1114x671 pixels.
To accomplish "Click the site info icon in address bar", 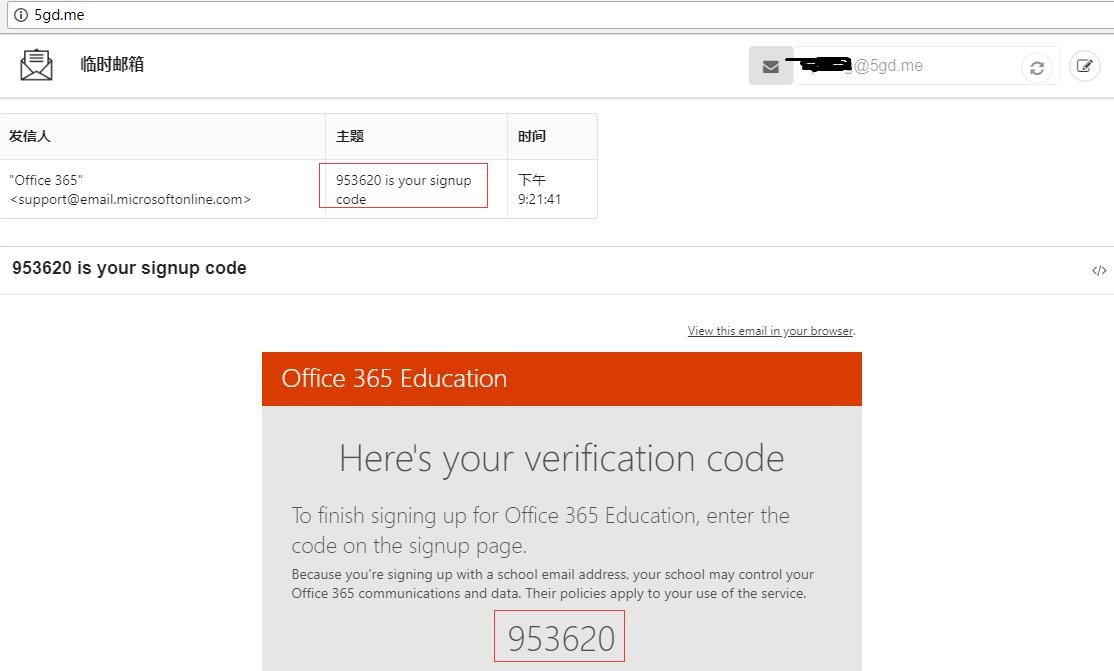I will (x=21, y=15).
